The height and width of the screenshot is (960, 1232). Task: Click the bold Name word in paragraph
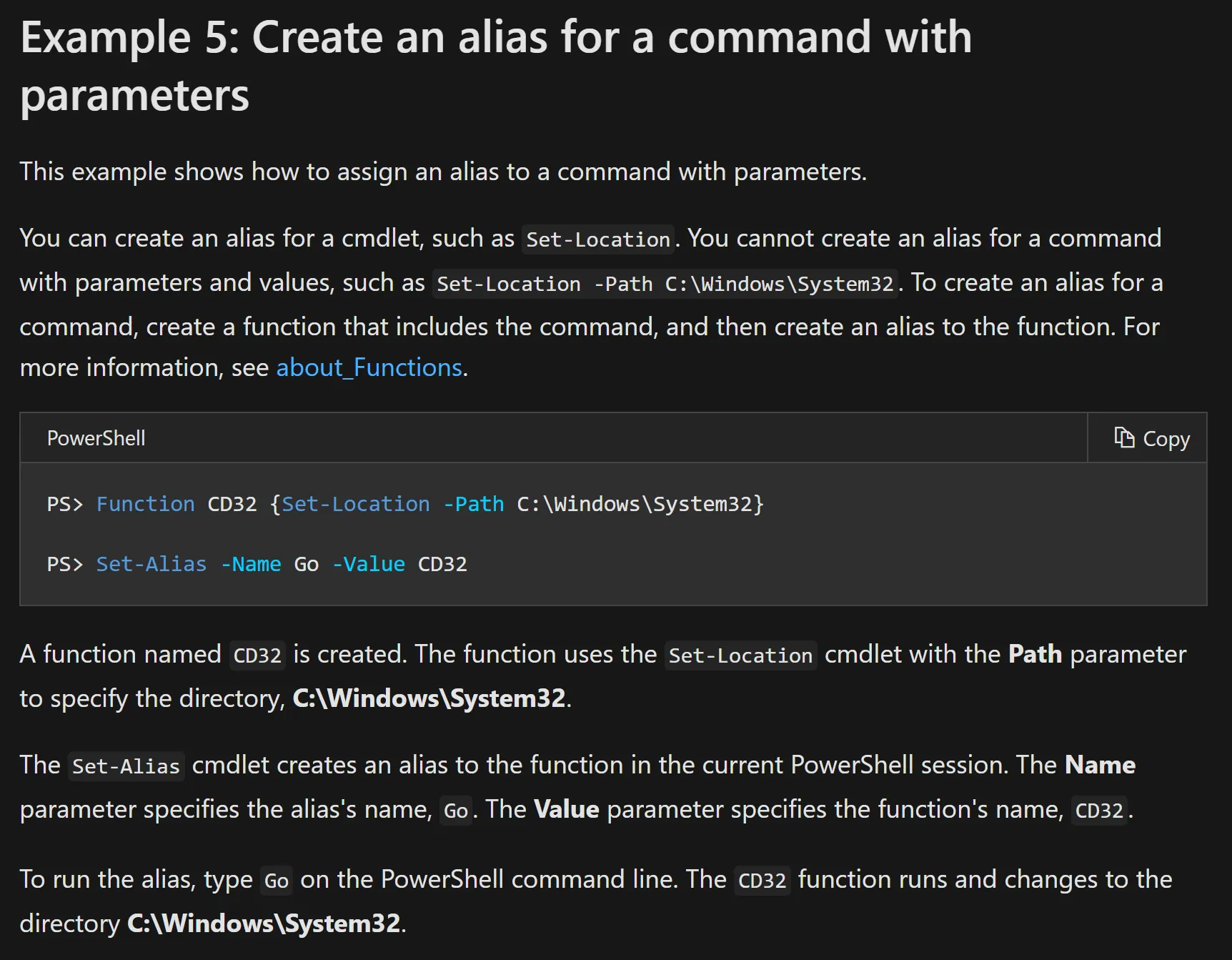point(1100,765)
